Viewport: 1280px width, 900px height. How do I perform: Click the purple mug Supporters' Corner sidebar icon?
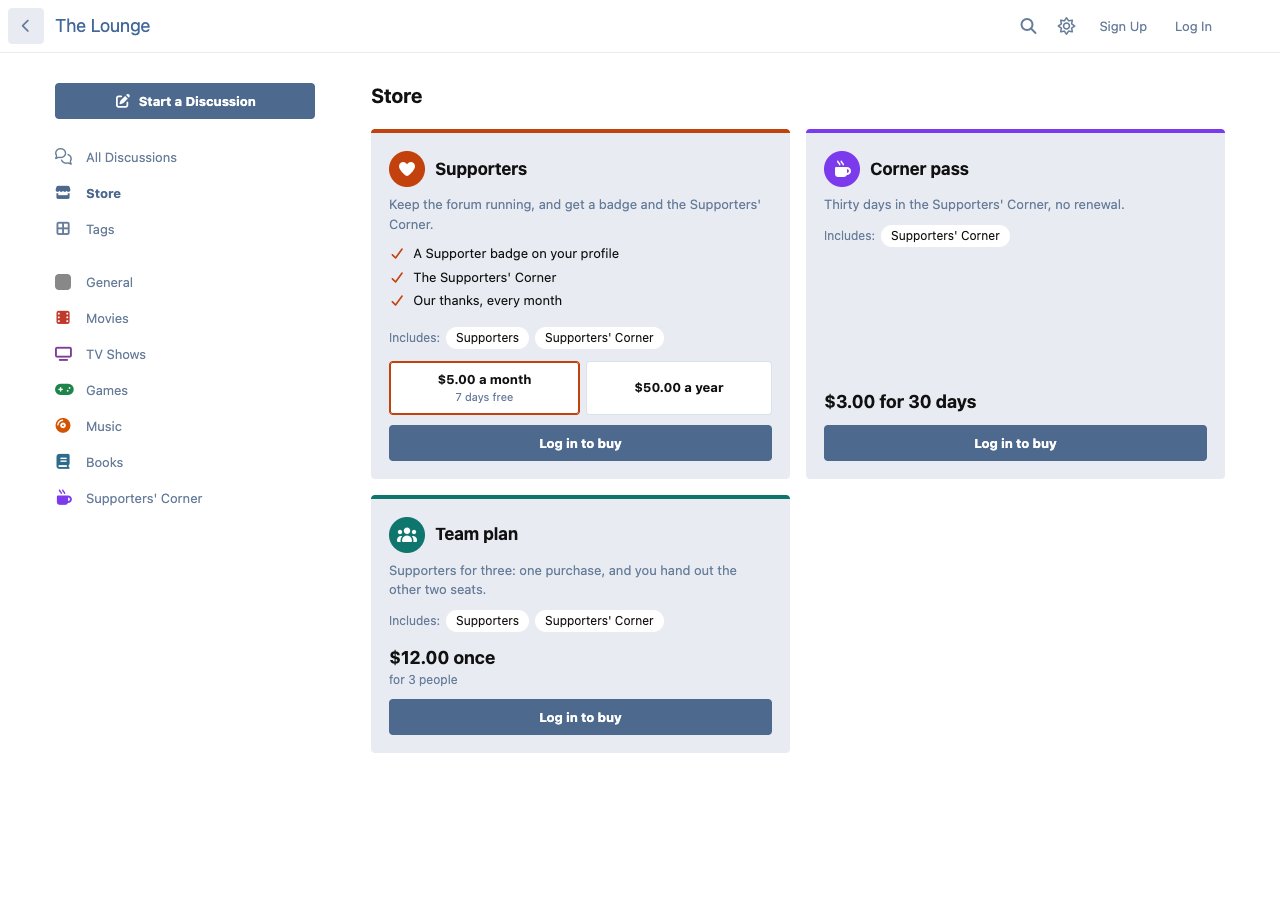(64, 498)
